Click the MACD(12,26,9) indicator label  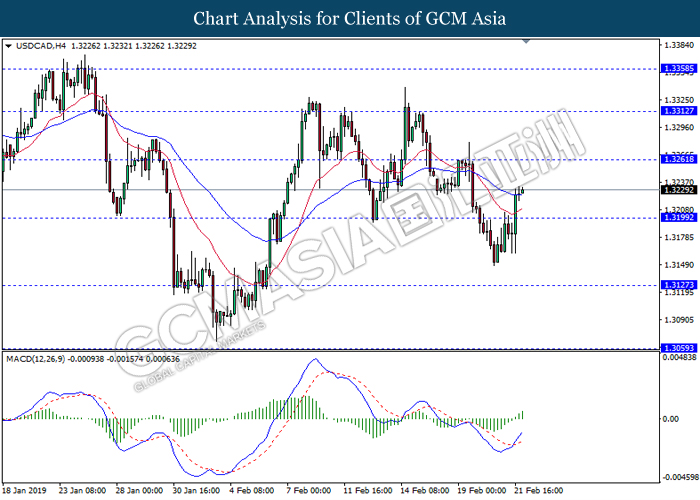point(36,359)
